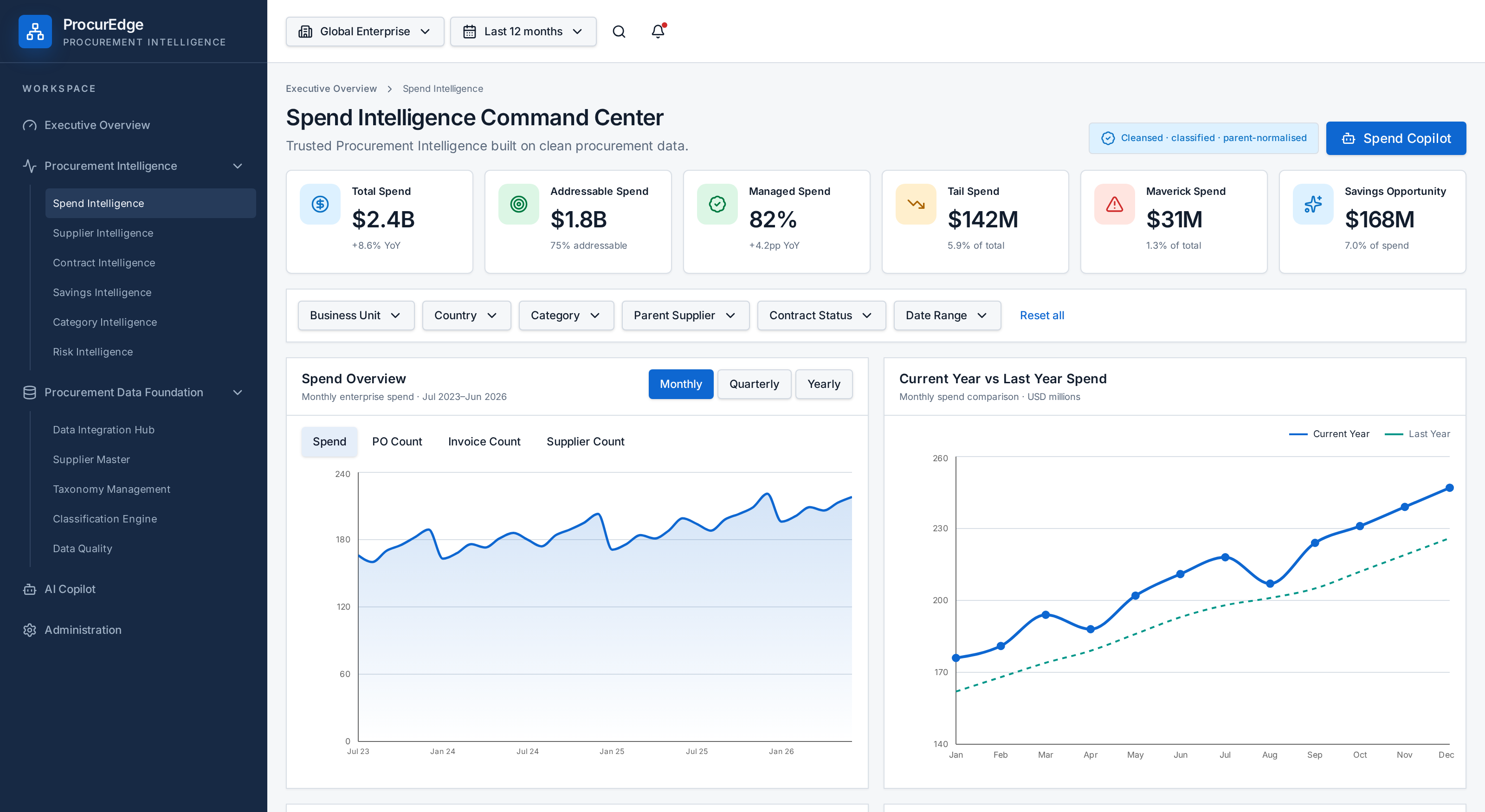Screen dimensions: 1485x812
Task: Open Supplier Intelligence in sidebar
Action: [x=150, y=233]
